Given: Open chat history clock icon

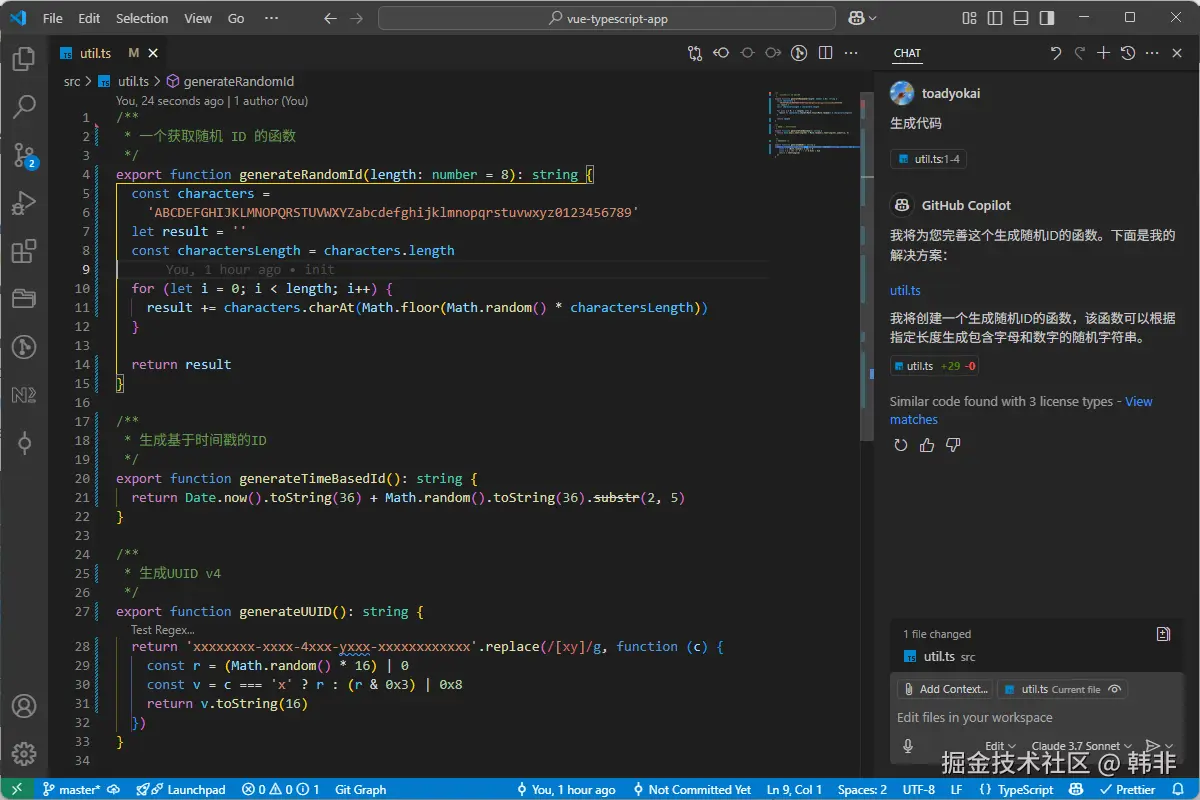Looking at the screenshot, I should pos(1128,53).
